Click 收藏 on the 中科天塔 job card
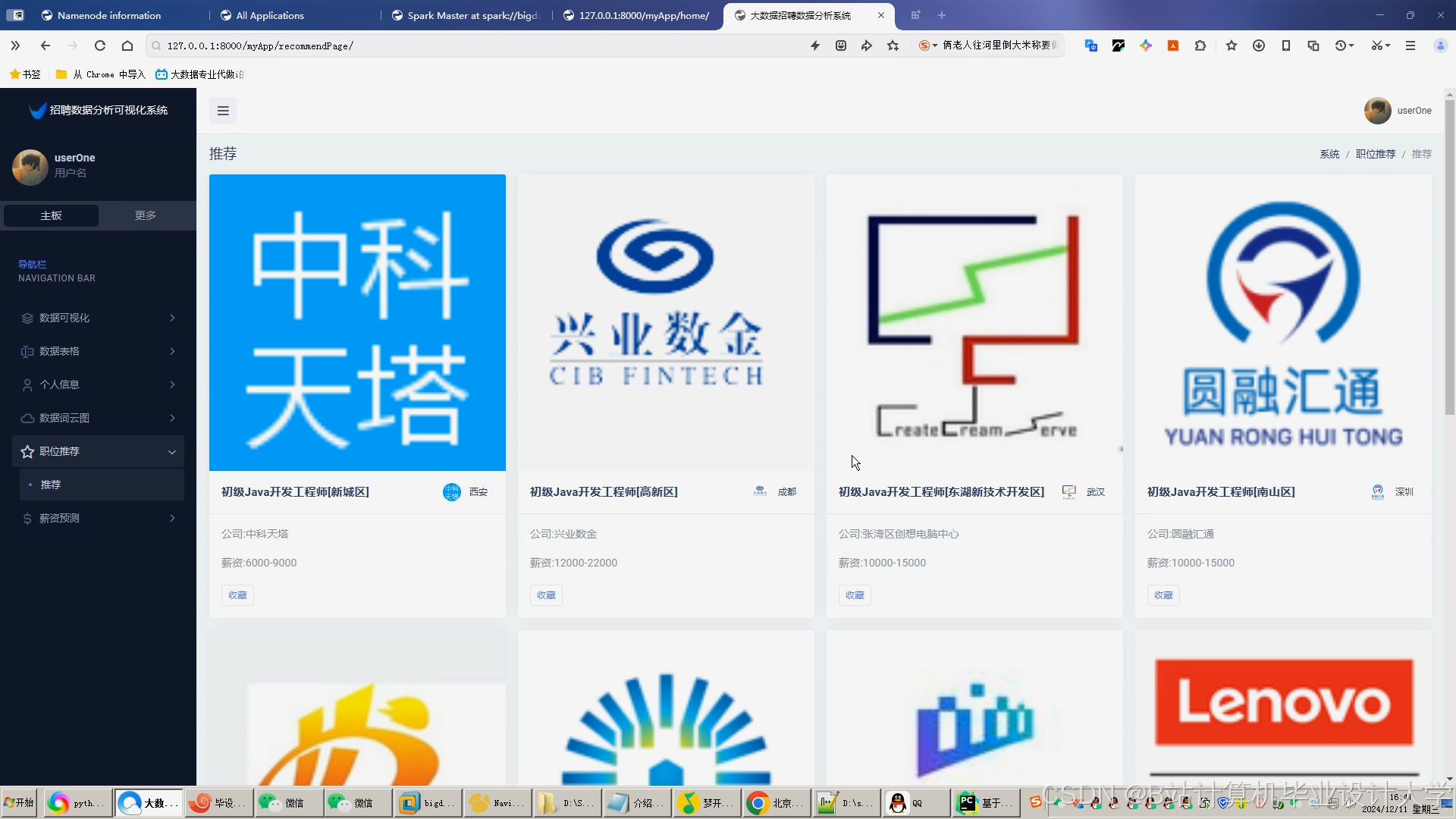The width and height of the screenshot is (1456, 819). pos(237,595)
